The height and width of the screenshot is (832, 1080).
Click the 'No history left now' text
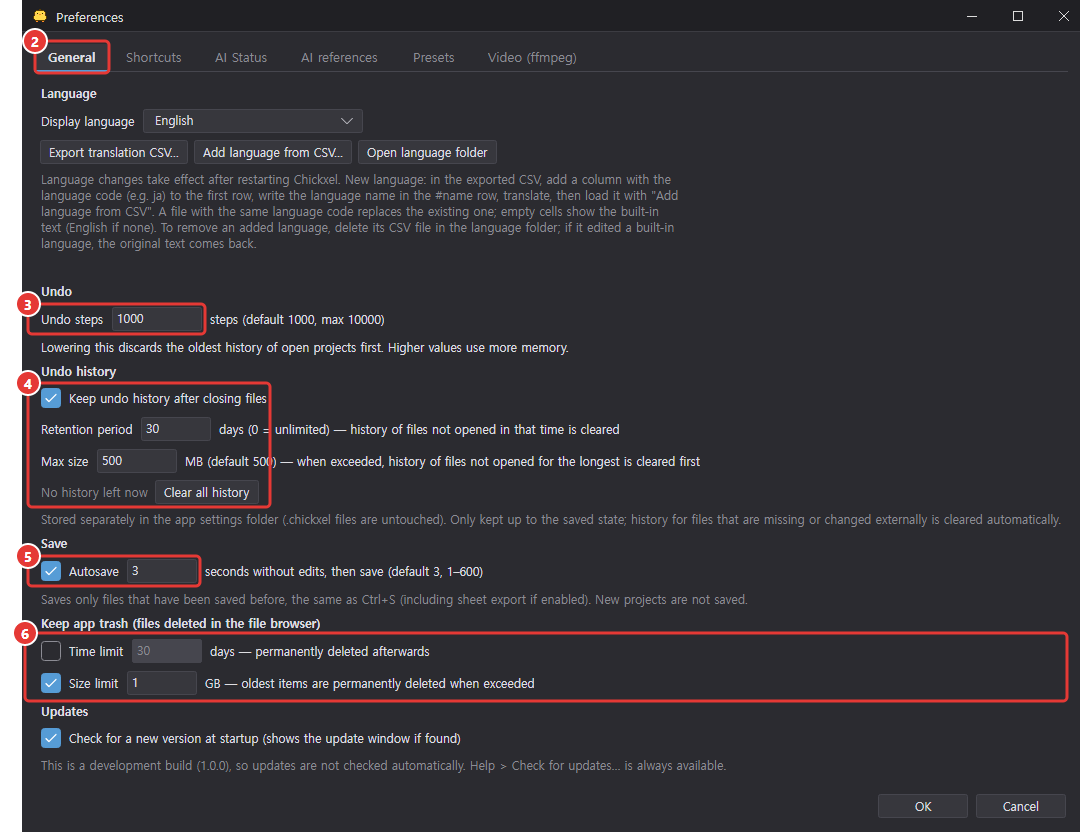[x=94, y=492]
